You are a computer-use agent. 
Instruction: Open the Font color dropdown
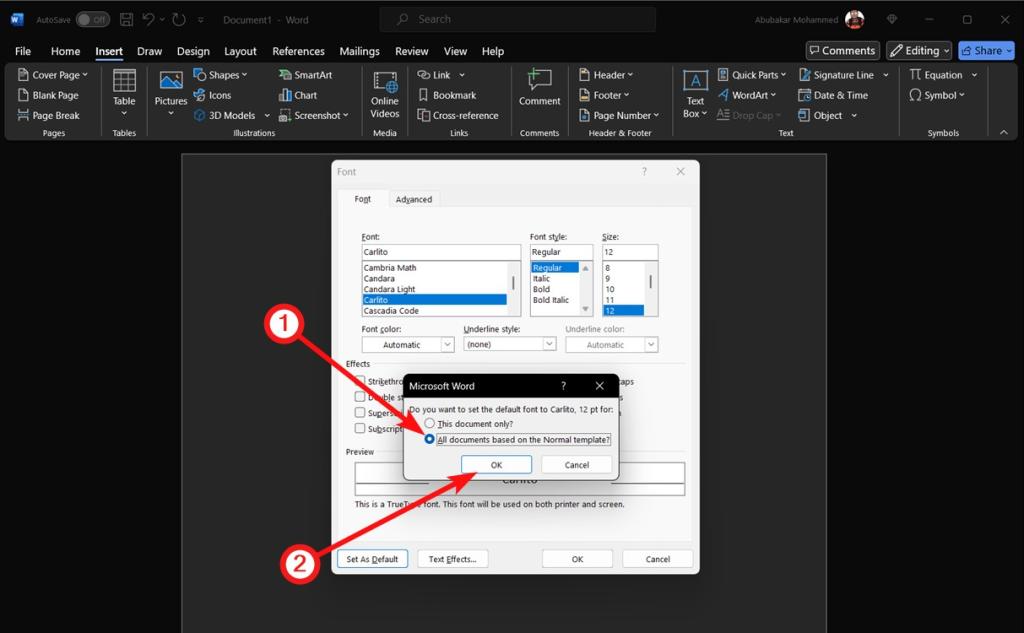[x=408, y=344]
